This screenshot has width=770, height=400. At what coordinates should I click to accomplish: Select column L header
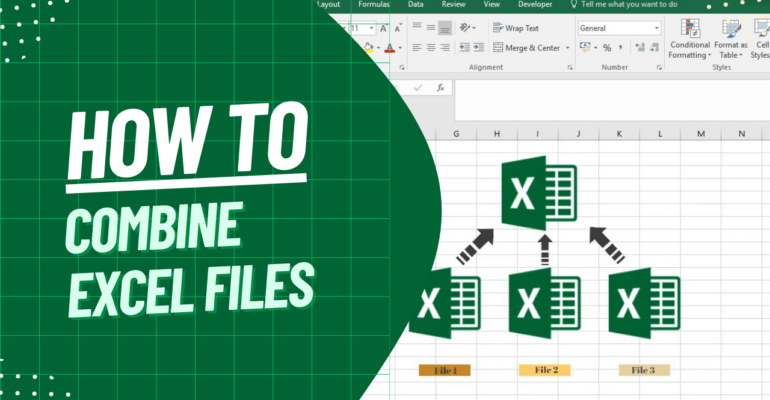(x=660, y=133)
